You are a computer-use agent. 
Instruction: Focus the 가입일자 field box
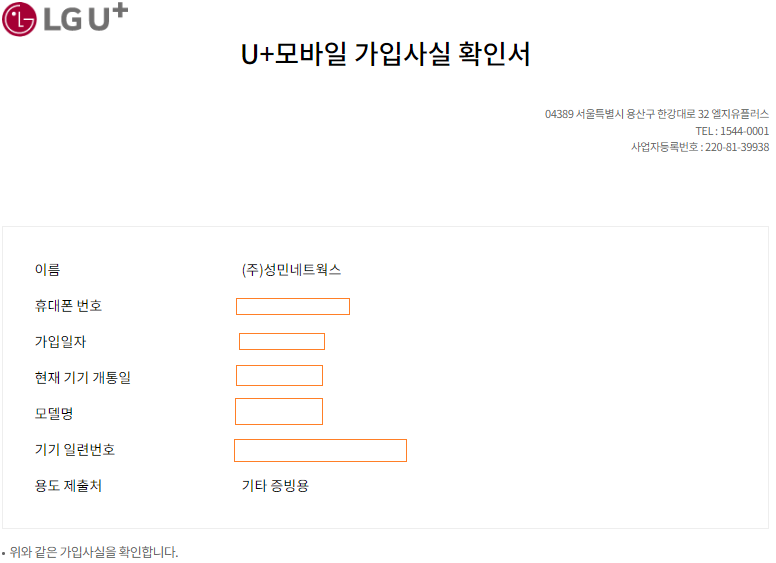[282, 342]
